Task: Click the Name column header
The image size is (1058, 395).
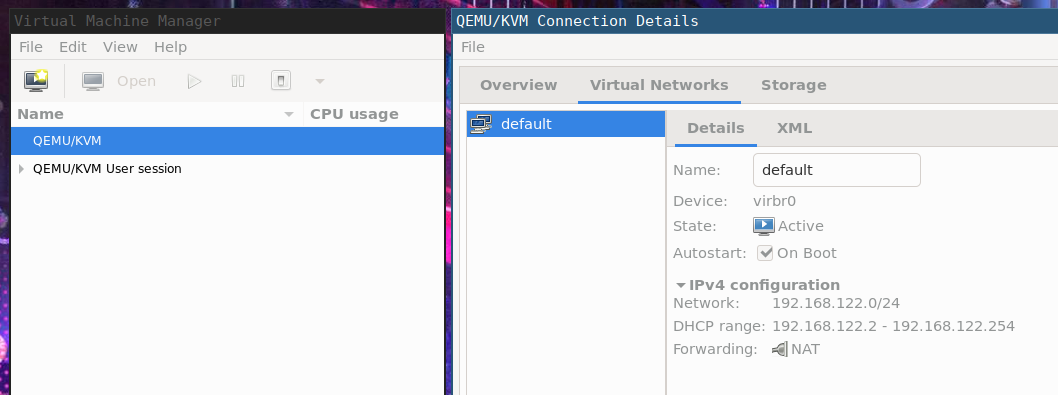Action: click(x=157, y=114)
